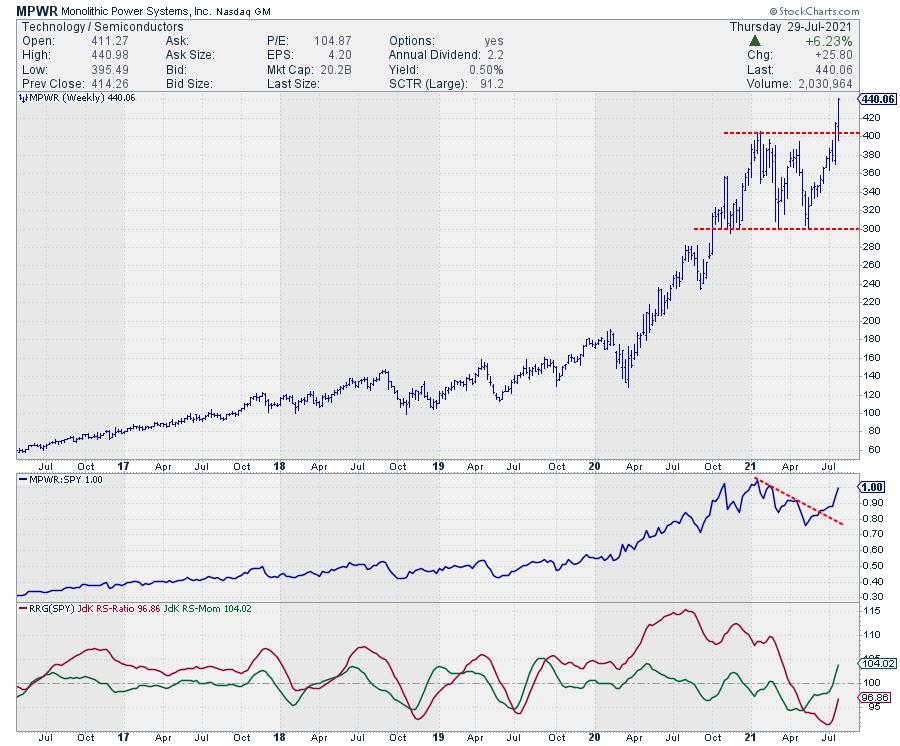Select the red dashed resistance line near 400
This screenshot has width=900, height=746.
click(x=780, y=133)
